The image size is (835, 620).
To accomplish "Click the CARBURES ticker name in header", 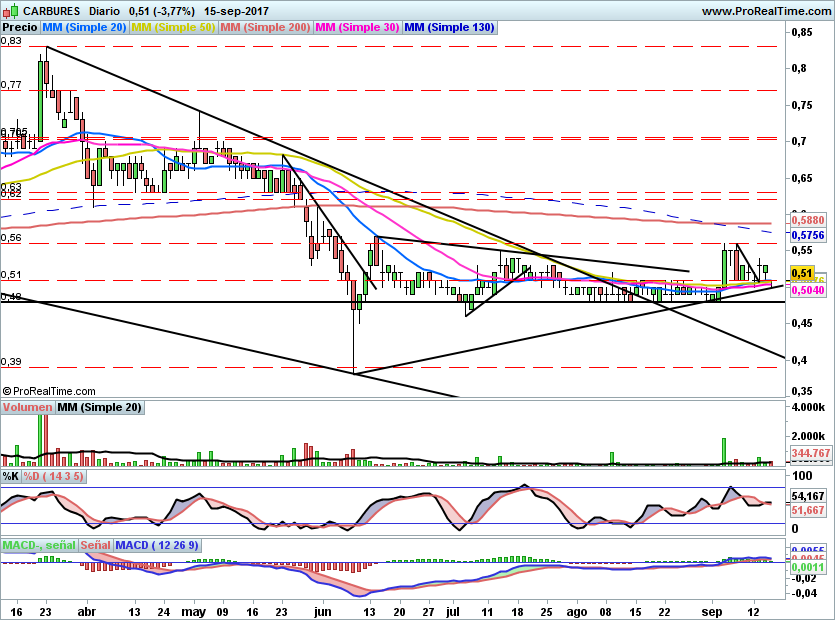I will [x=51, y=11].
